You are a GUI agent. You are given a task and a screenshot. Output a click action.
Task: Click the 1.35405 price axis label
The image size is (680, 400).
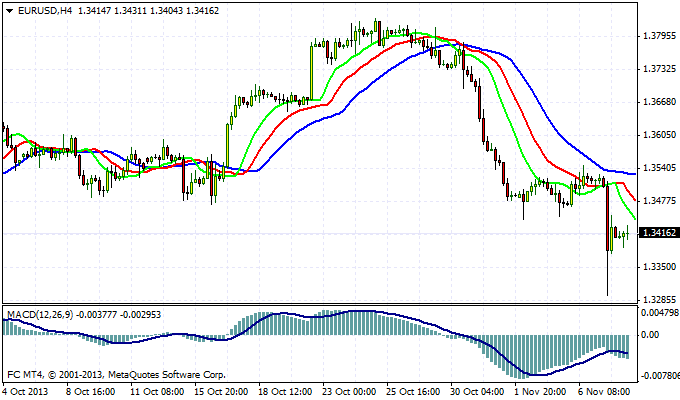[x=658, y=168]
